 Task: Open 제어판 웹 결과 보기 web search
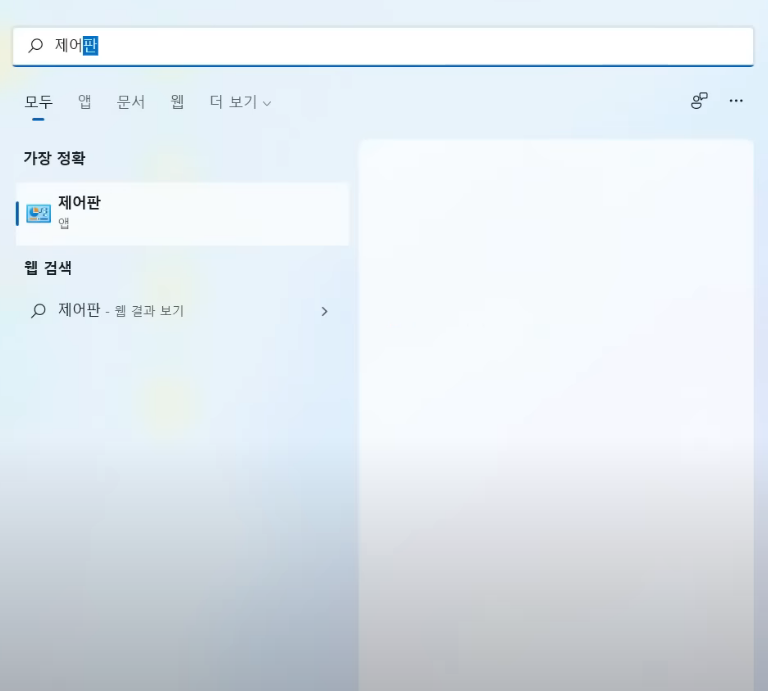tap(182, 311)
